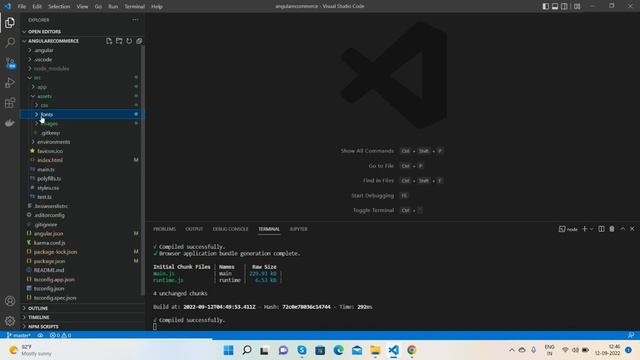Toggle primary side bar visibility

[x=546, y=6]
